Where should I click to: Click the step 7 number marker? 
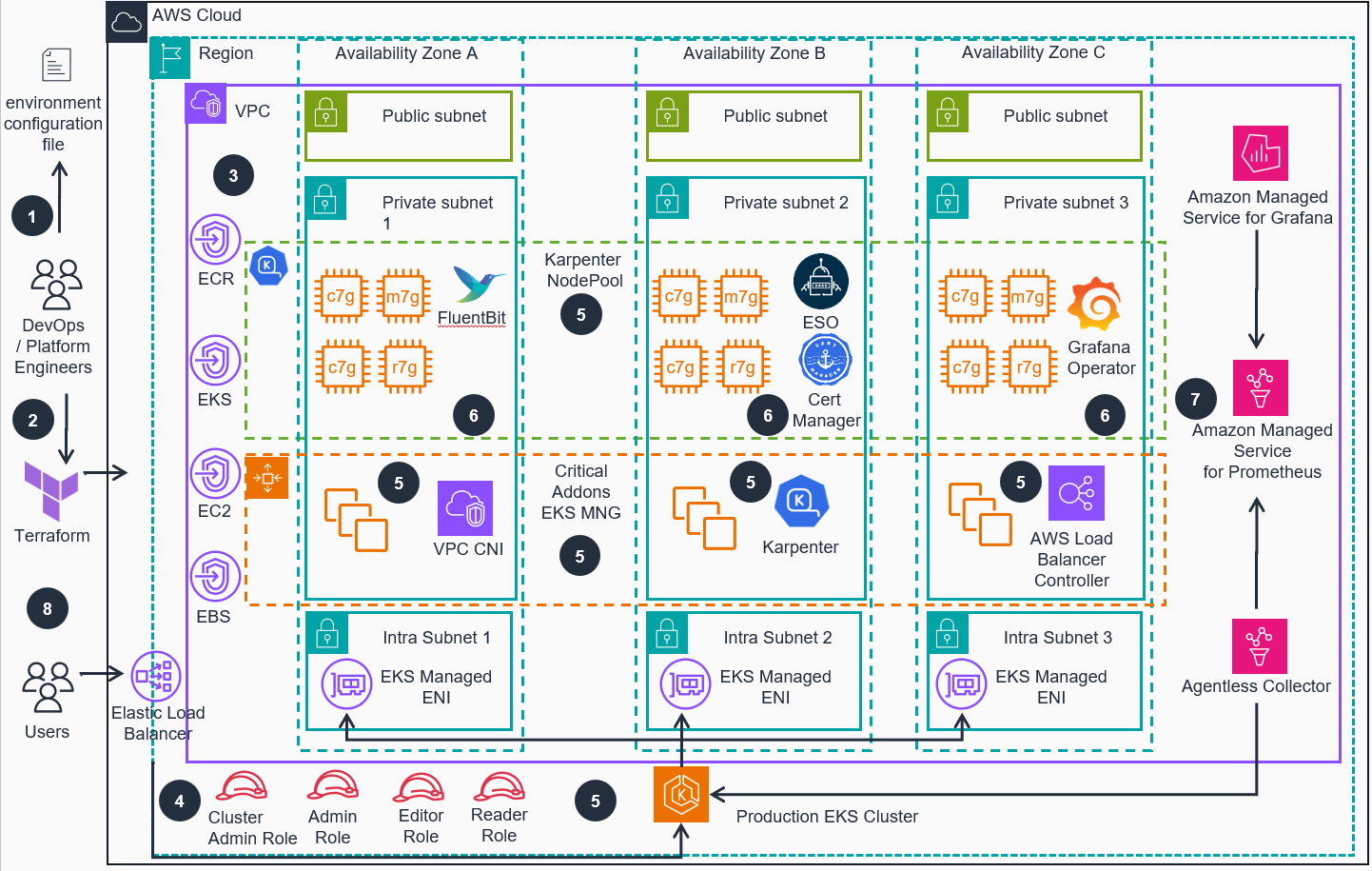1195,399
